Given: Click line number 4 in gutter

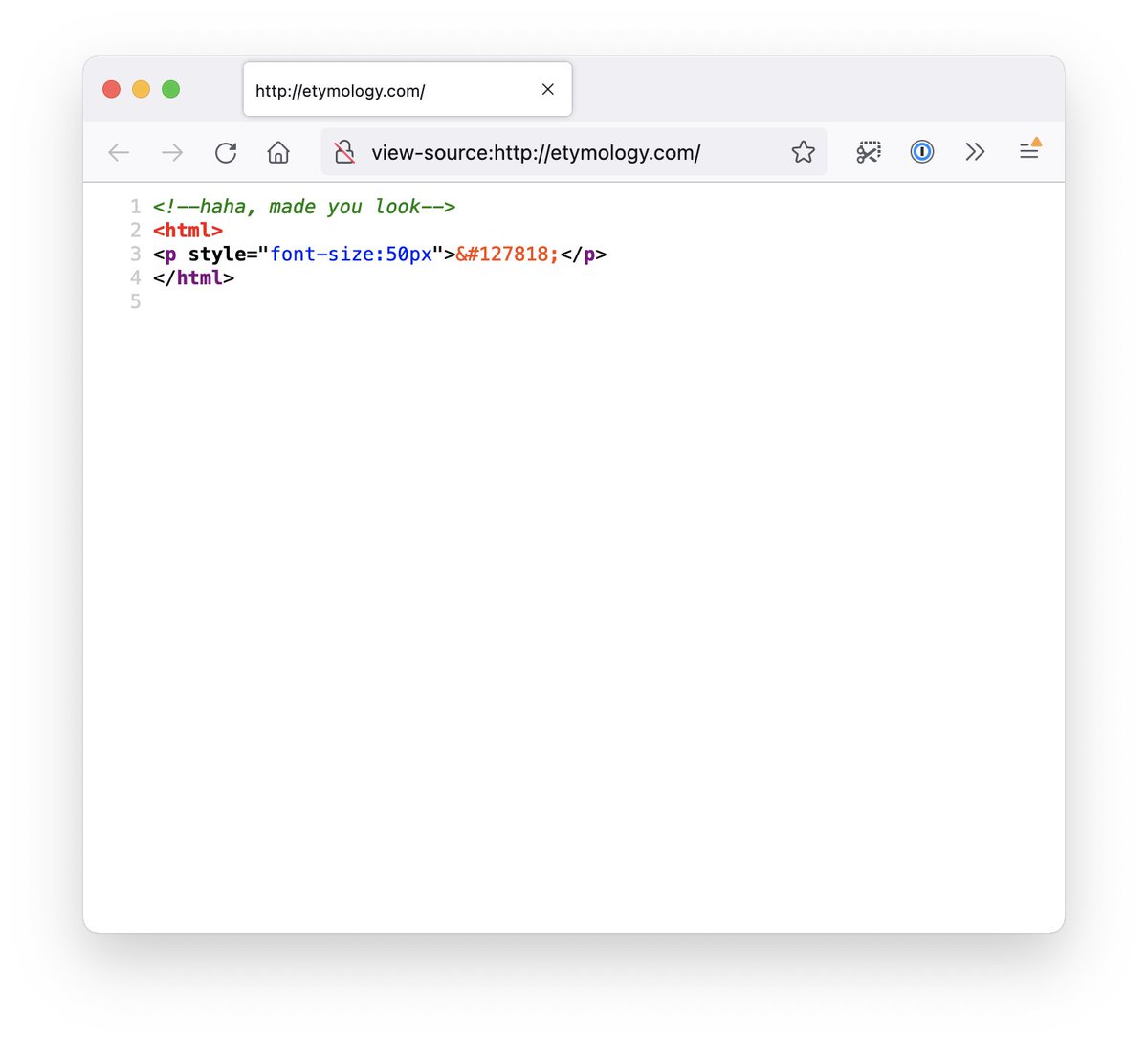Looking at the screenshot, I should (x=135, y=278).
